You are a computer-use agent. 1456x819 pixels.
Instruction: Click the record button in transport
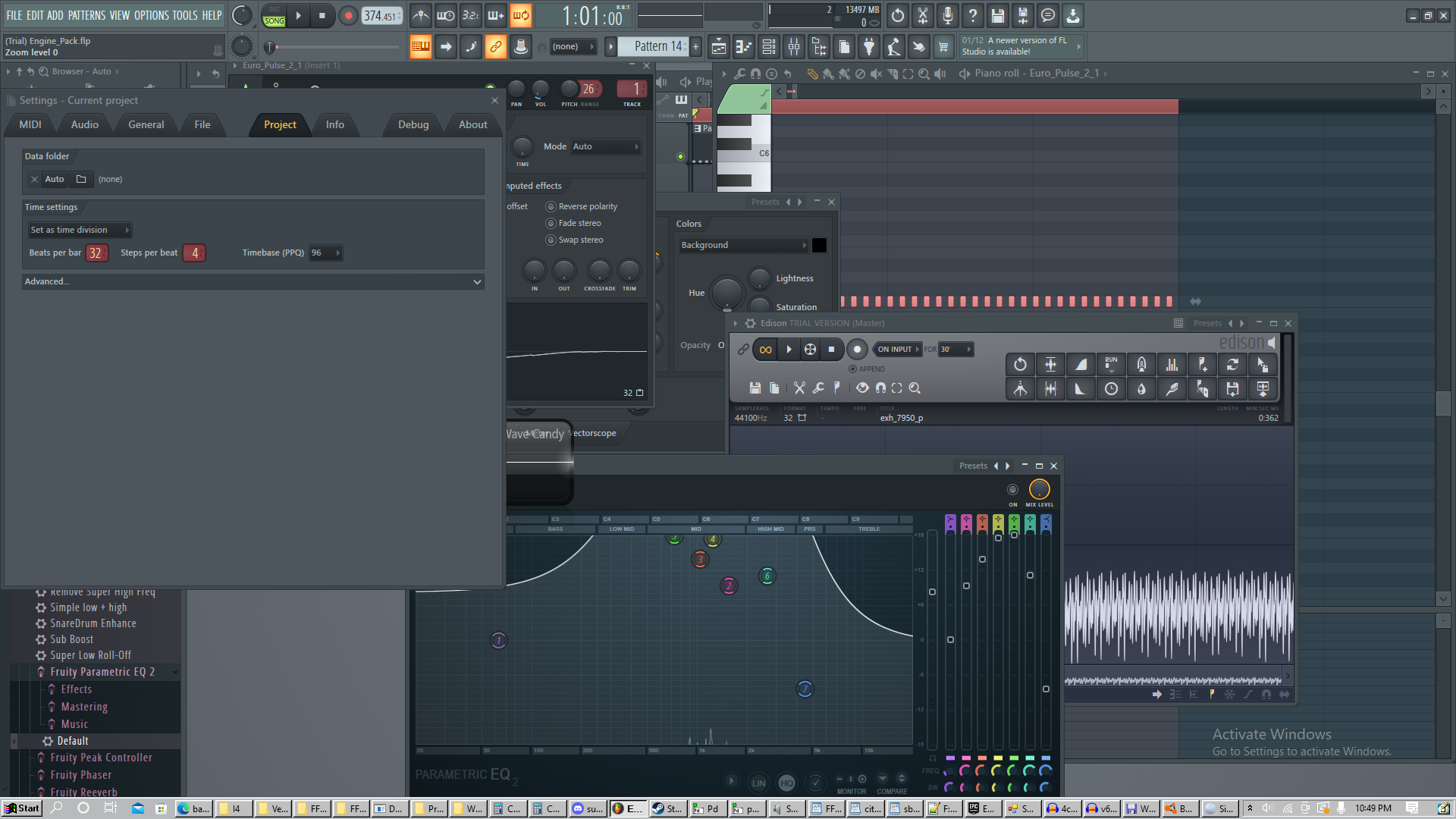[x=348, y=15]
